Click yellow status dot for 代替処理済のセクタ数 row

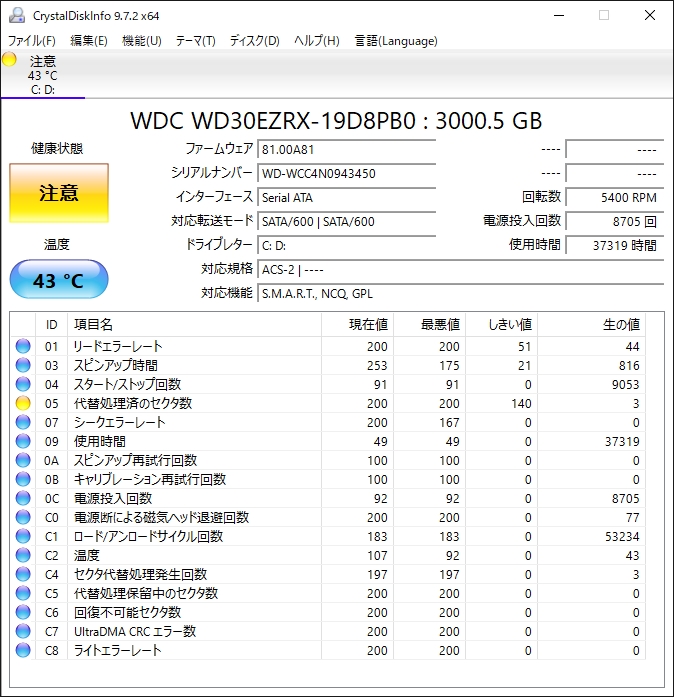(23, 403)
